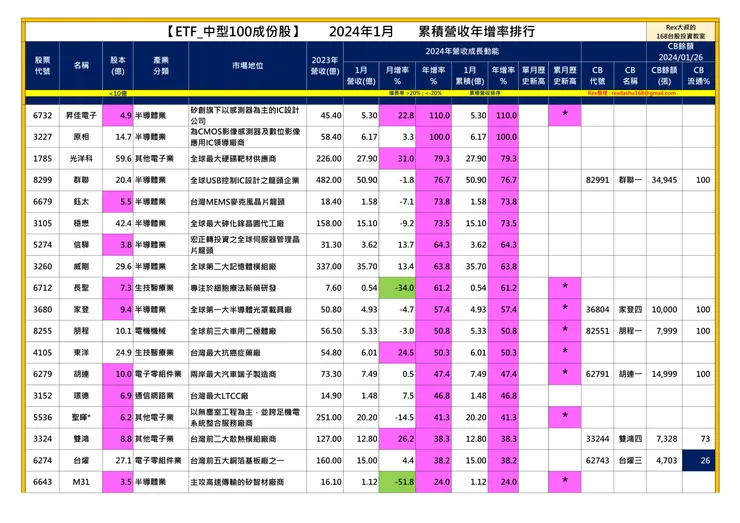Select 2023 revenue value 251.00
The image size is (740, 523).
point(329,417)
